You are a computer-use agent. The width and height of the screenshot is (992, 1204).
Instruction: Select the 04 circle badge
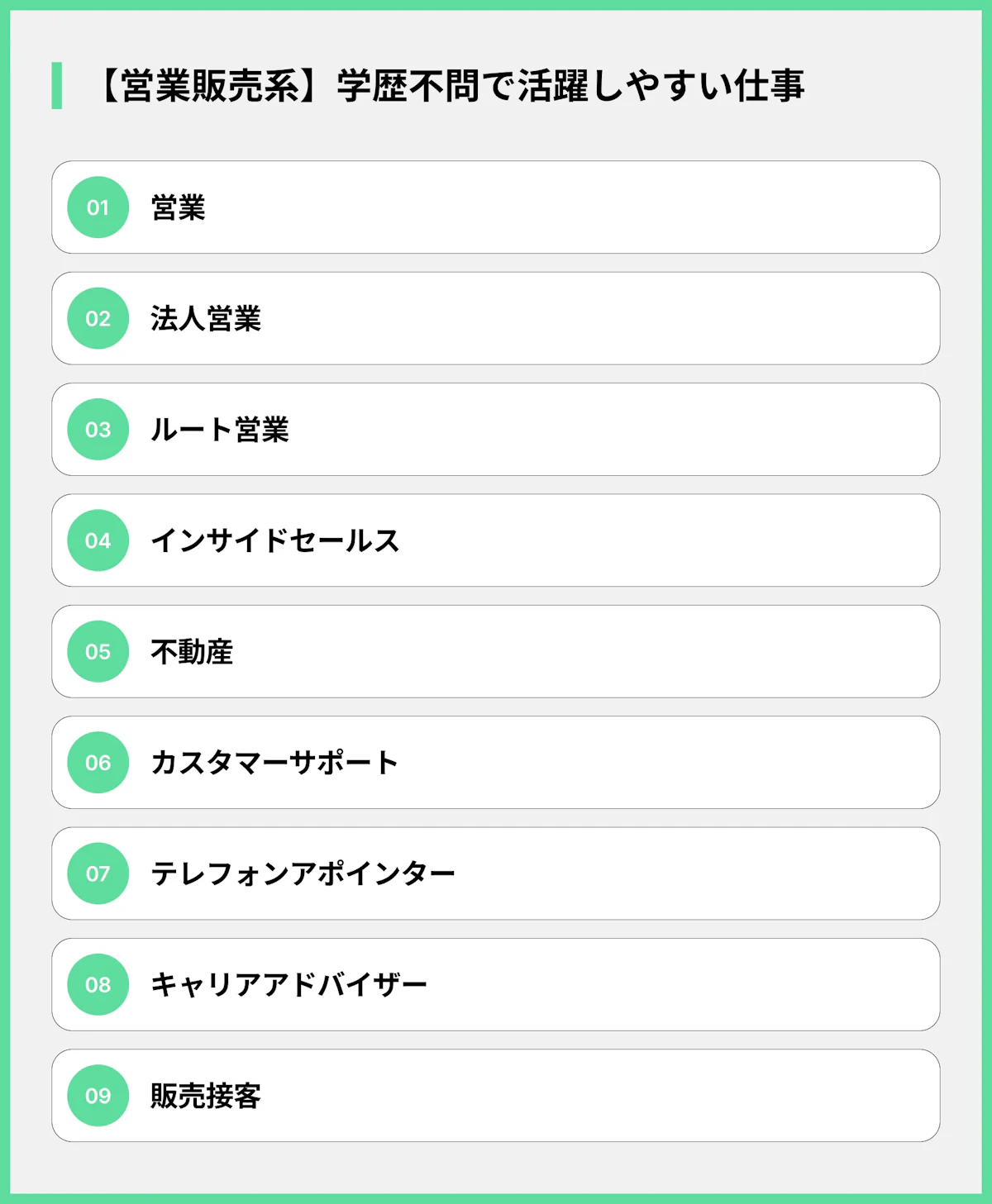pyautogui.click(x=98, y=540)
